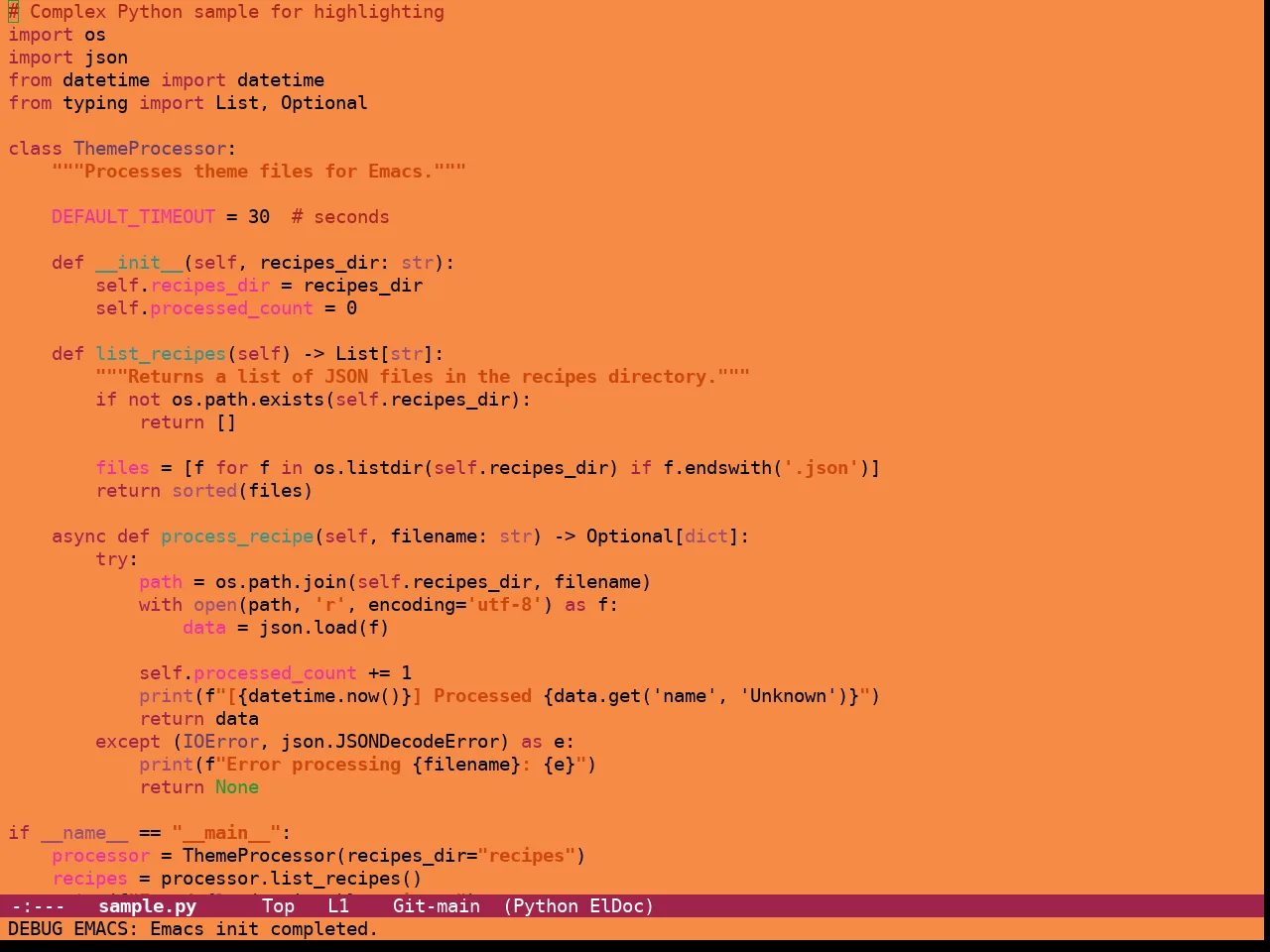Click the __init__ method name

click(139, 263)
